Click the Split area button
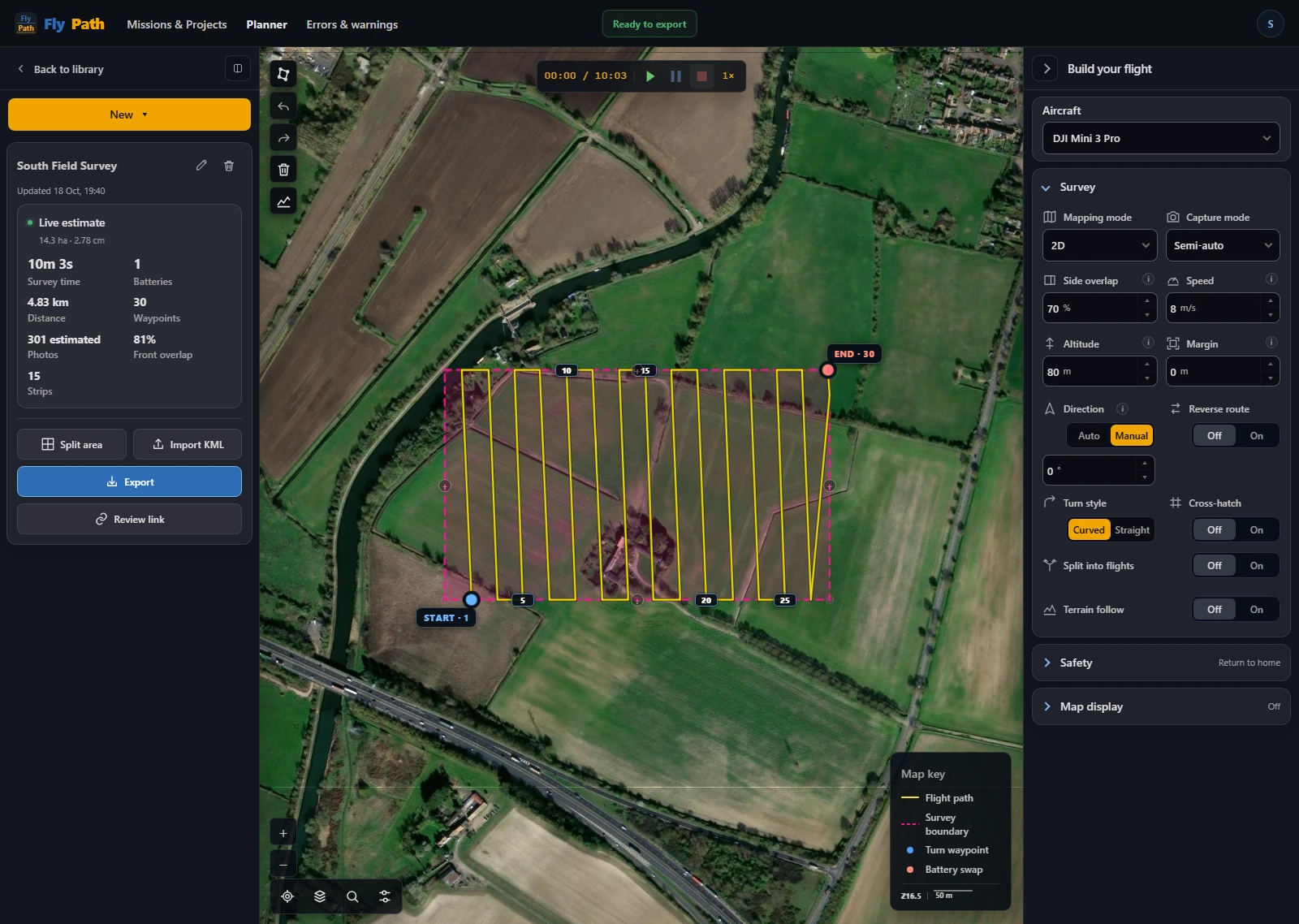 (71, 444)
